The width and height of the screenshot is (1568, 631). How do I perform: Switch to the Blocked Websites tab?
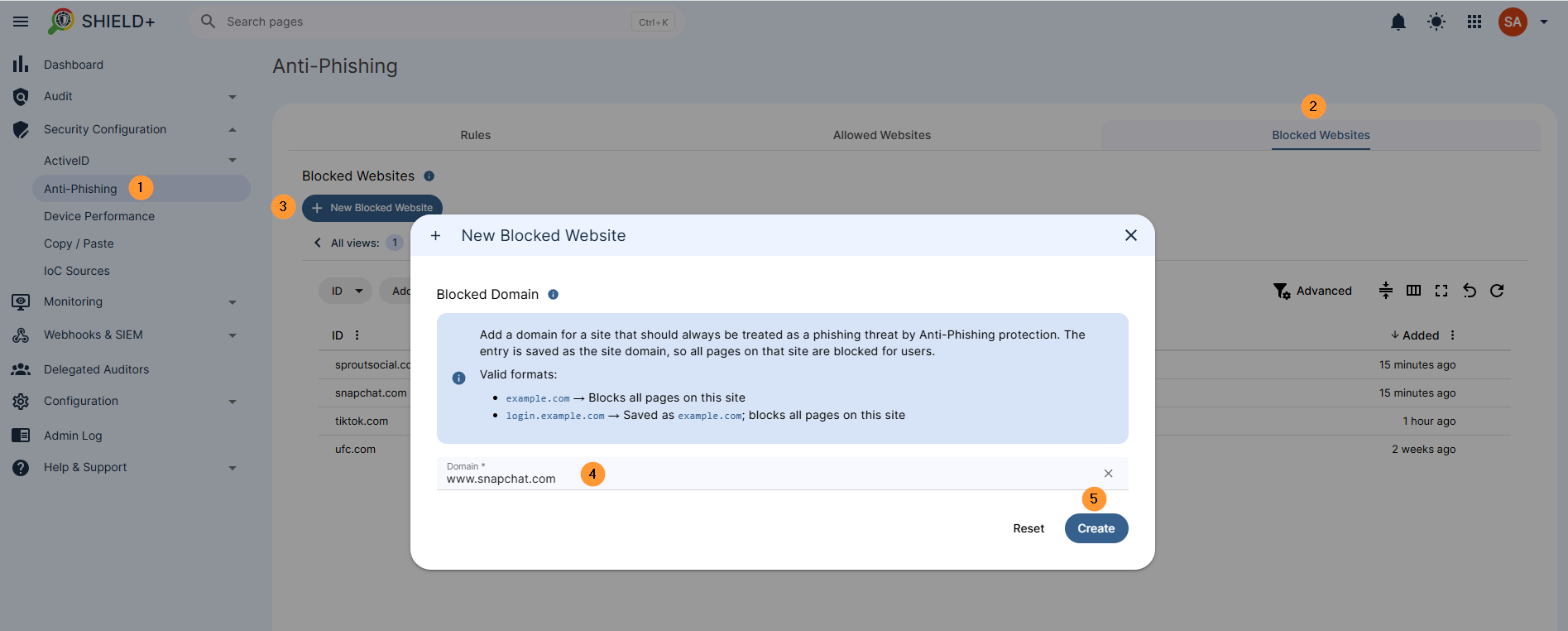click(x=1321, y=135)
